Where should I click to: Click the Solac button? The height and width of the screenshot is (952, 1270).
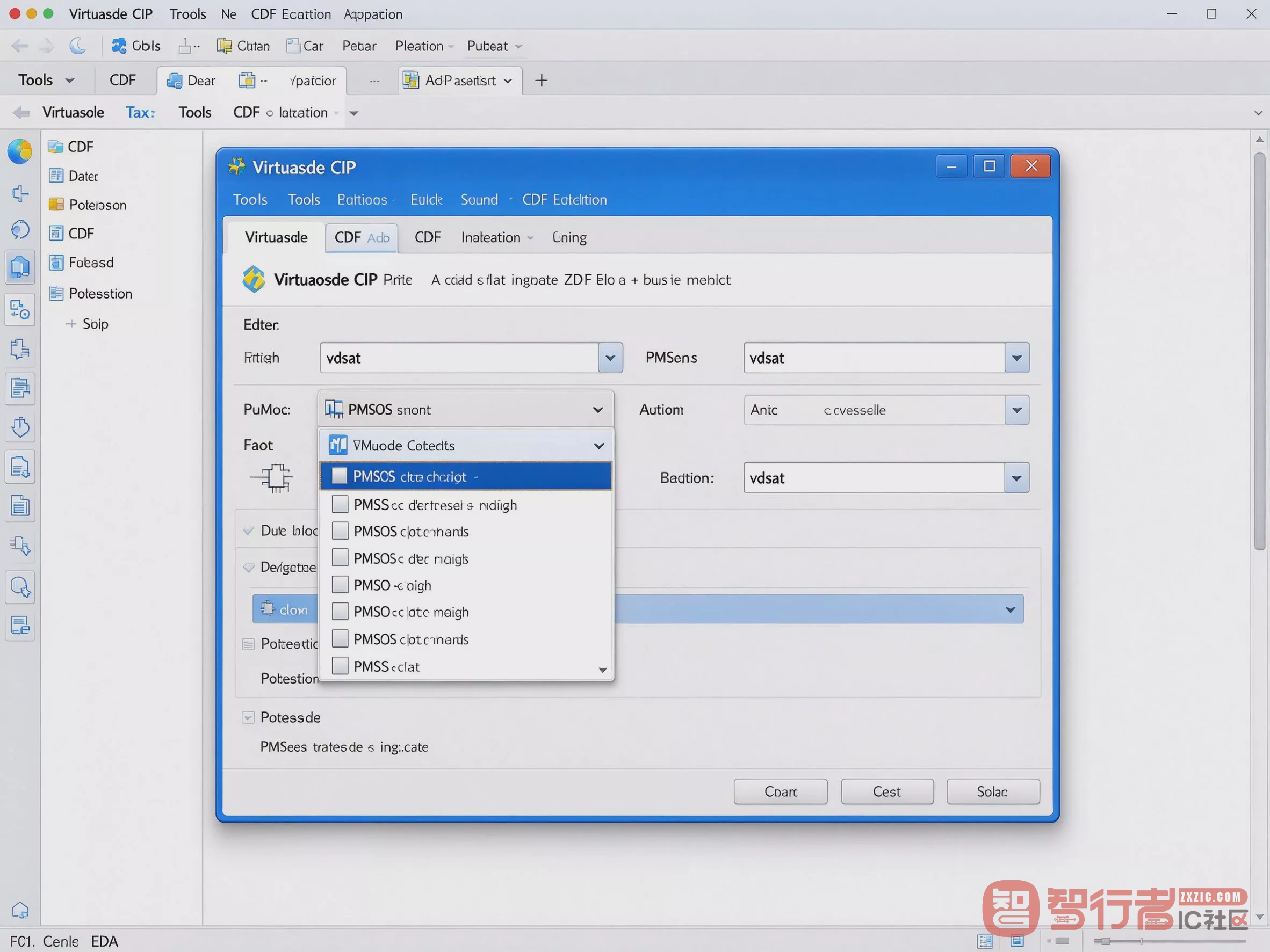coord(993,792)
